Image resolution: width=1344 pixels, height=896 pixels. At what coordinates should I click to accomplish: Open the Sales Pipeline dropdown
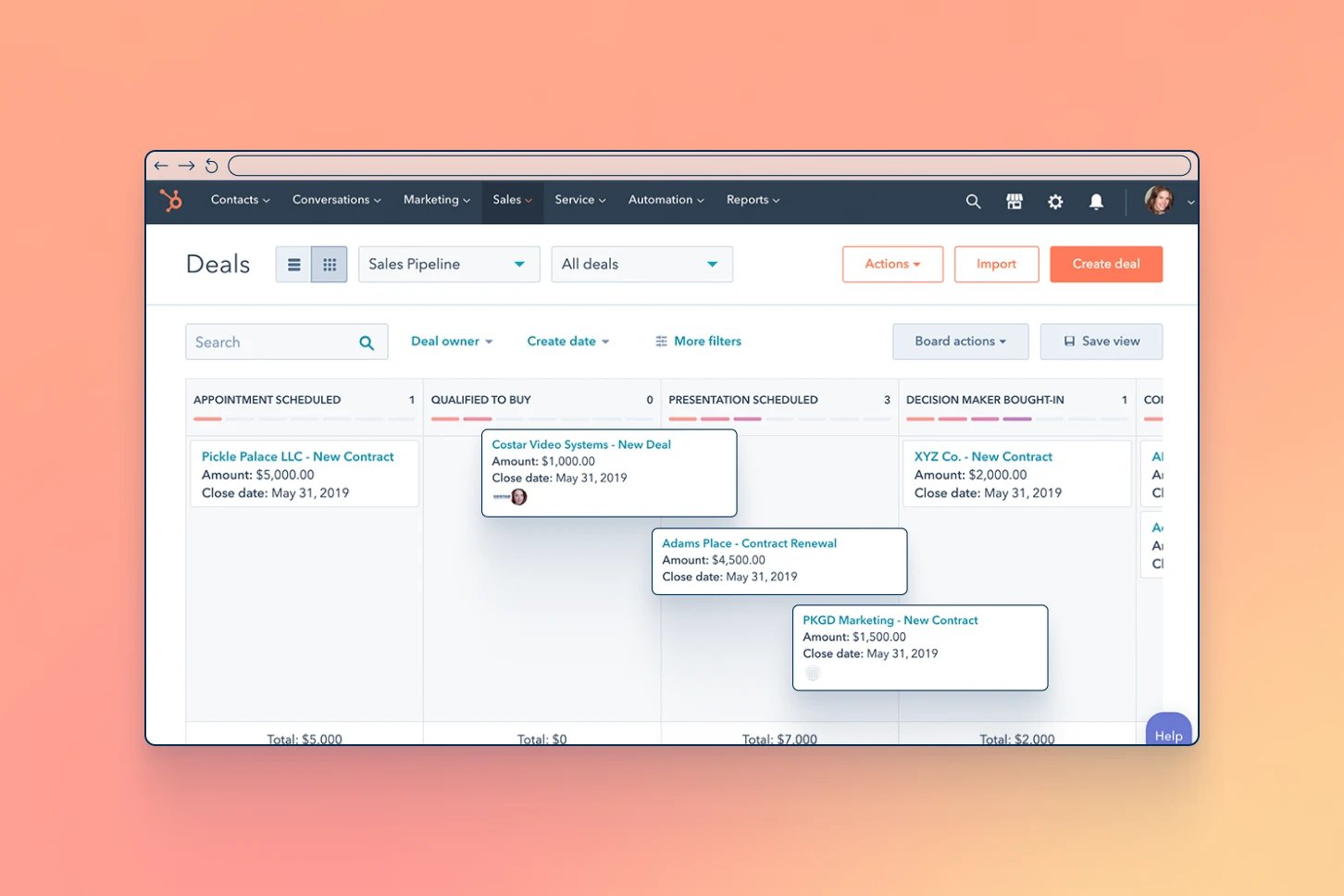449,265
